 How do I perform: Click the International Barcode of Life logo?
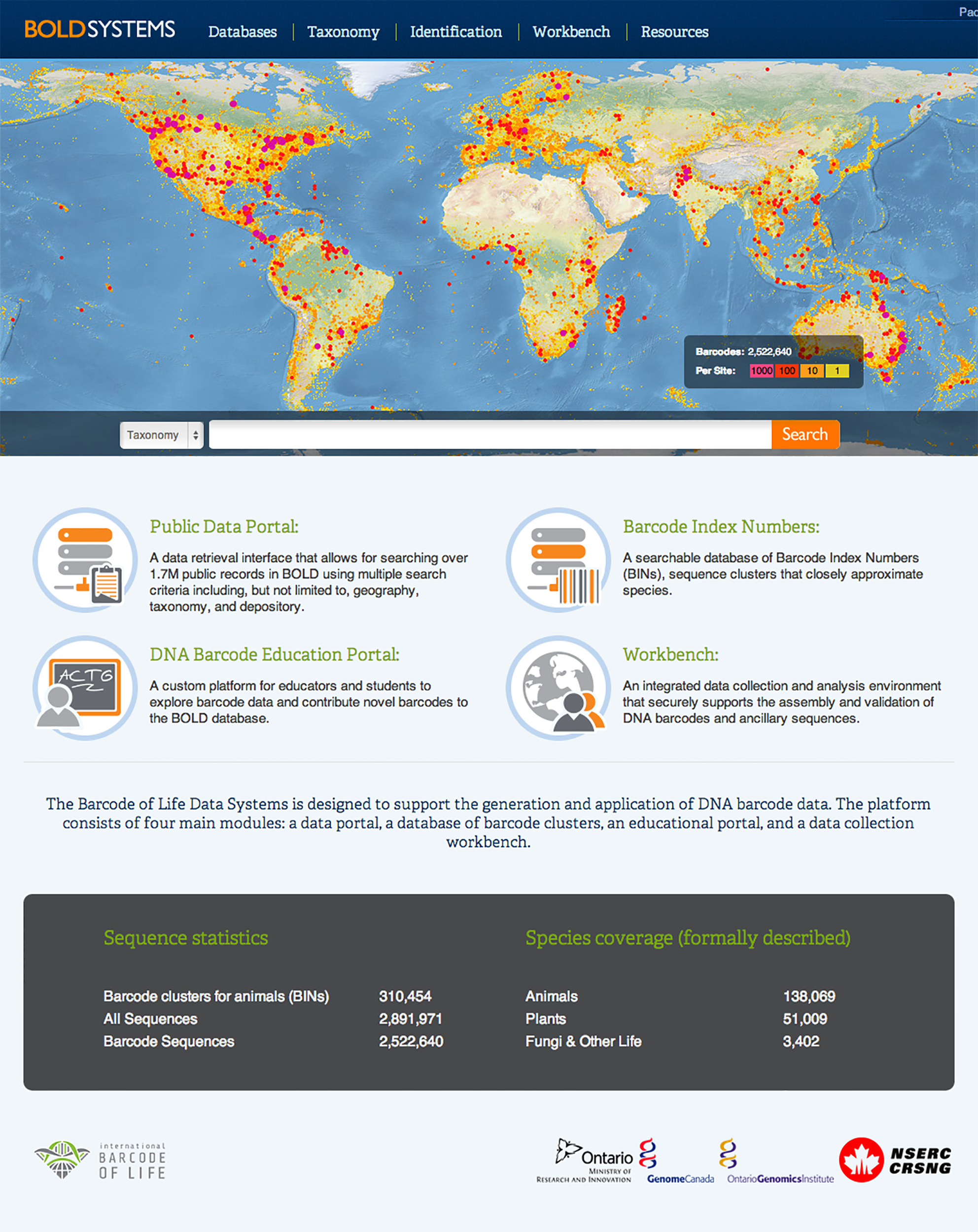tap(101, 1160)
